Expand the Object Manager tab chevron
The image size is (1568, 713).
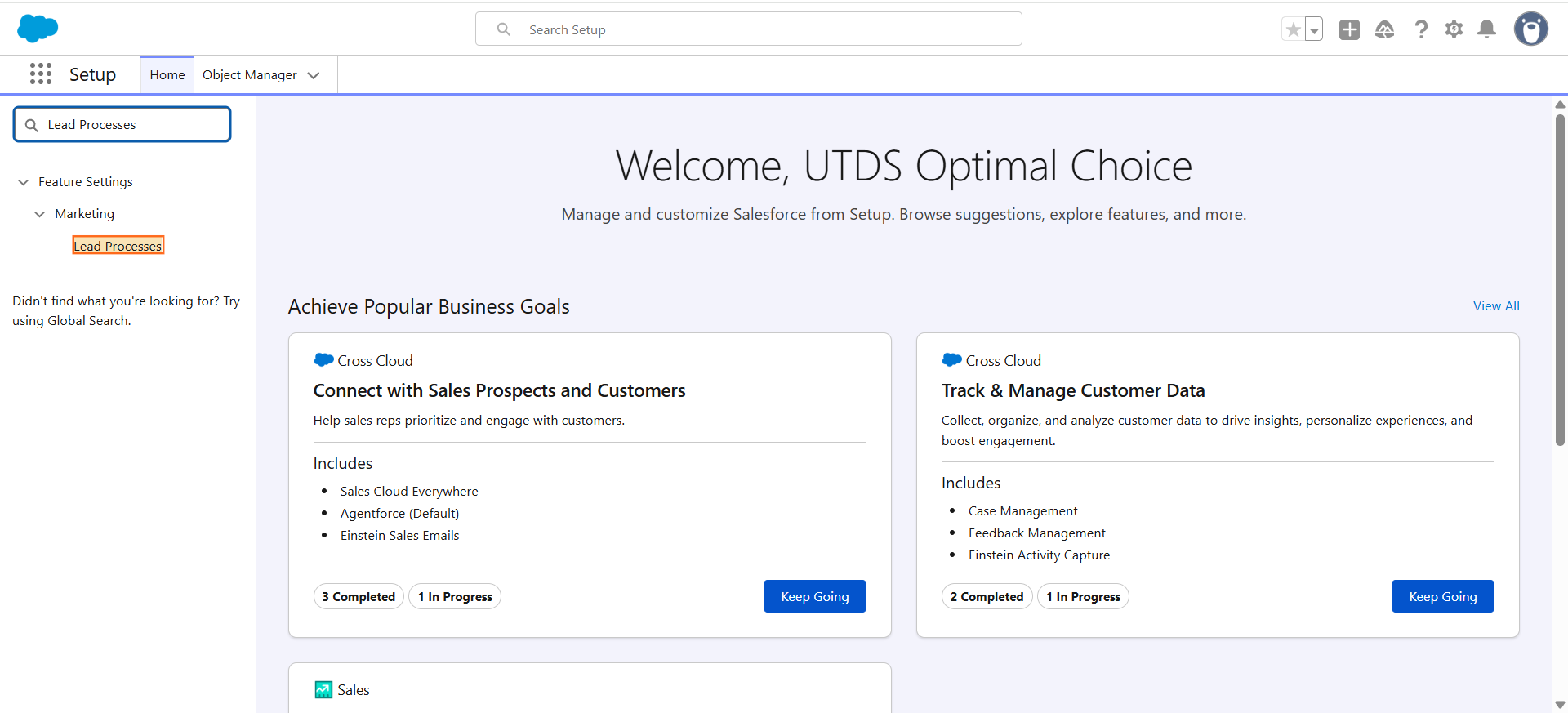click(x=314, y=75)
